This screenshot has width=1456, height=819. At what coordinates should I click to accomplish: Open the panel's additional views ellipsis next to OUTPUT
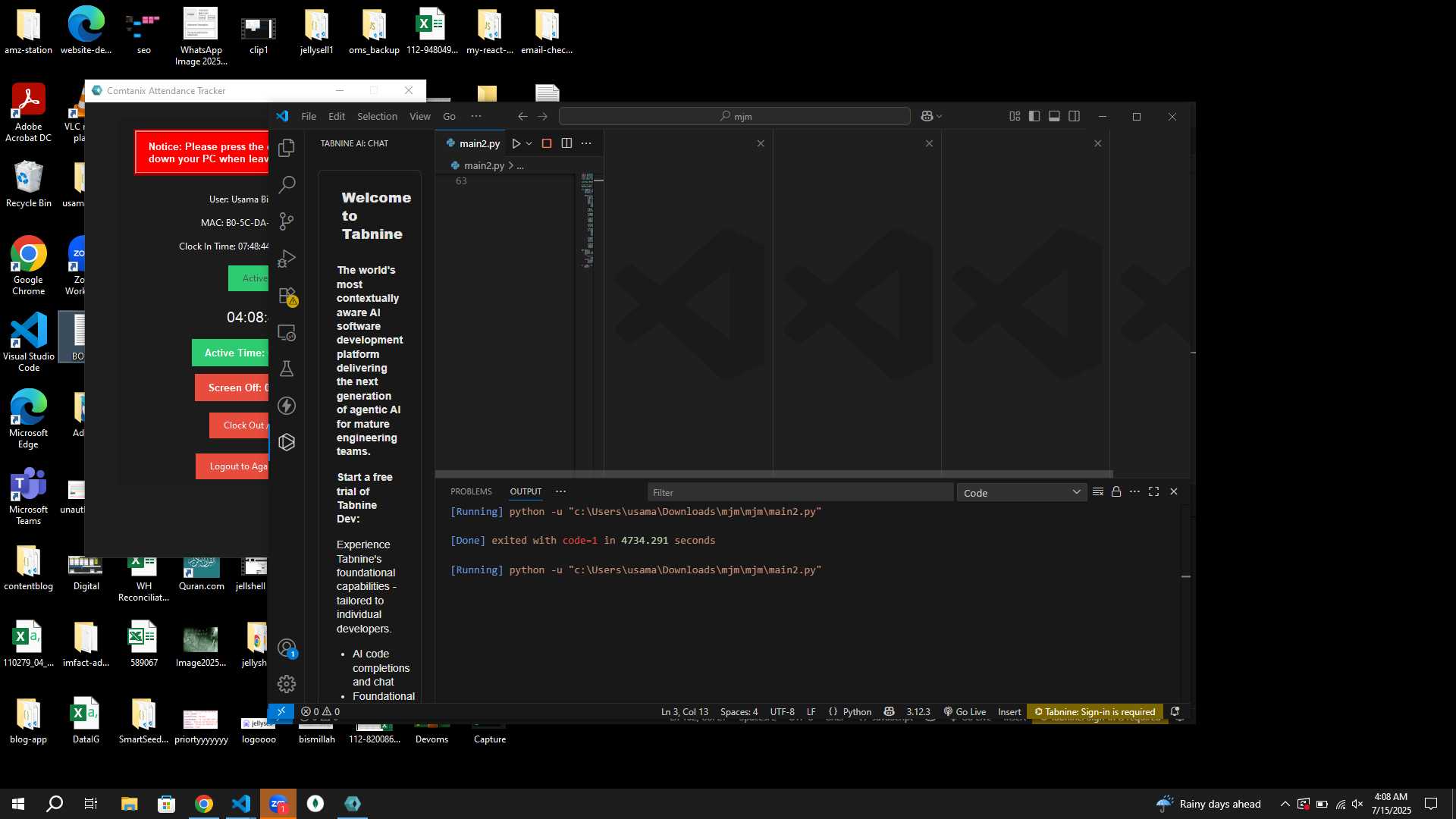click(560, 491)
